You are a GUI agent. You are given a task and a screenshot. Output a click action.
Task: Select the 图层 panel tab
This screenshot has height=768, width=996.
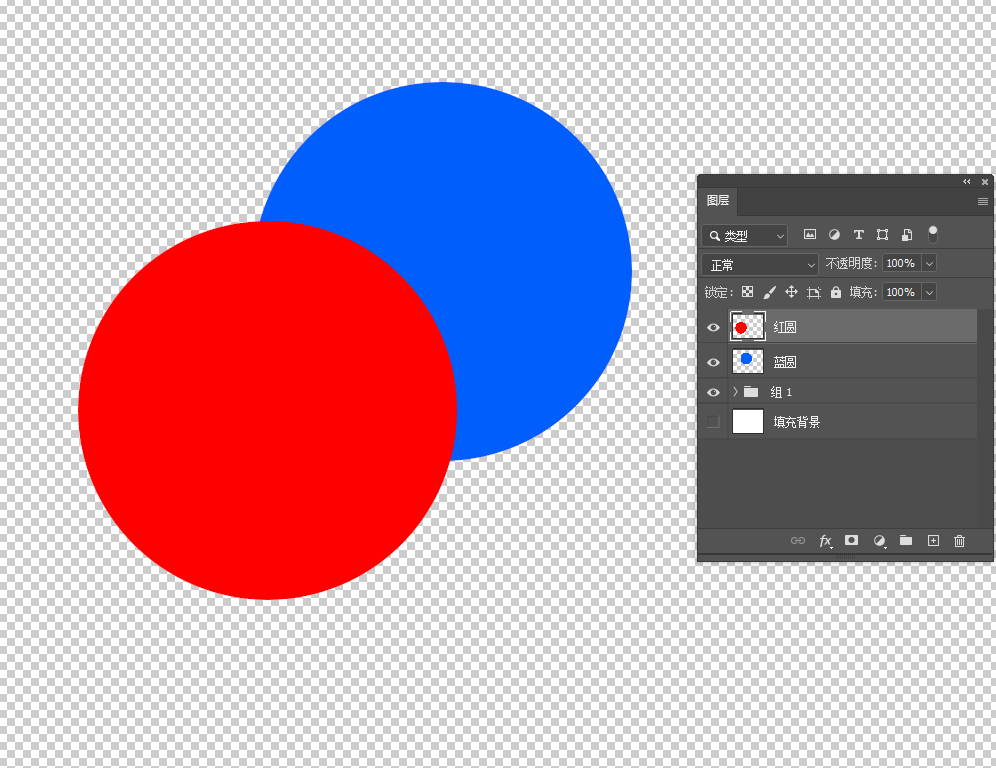pyautogui.click(x=718, y=201)
